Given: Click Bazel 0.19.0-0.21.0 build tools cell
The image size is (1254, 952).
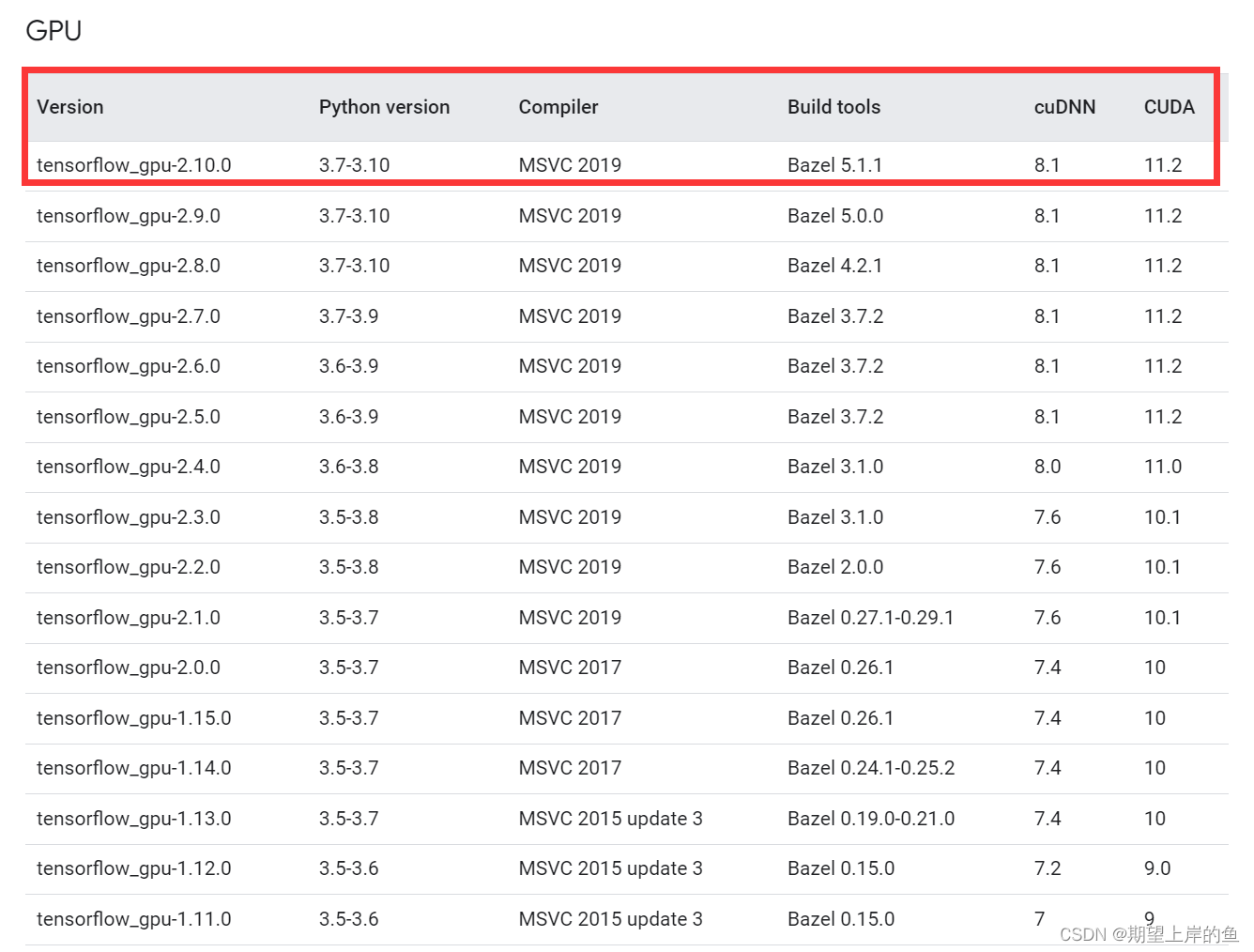Looking at the screenshot, I should [x=871, y=819].
